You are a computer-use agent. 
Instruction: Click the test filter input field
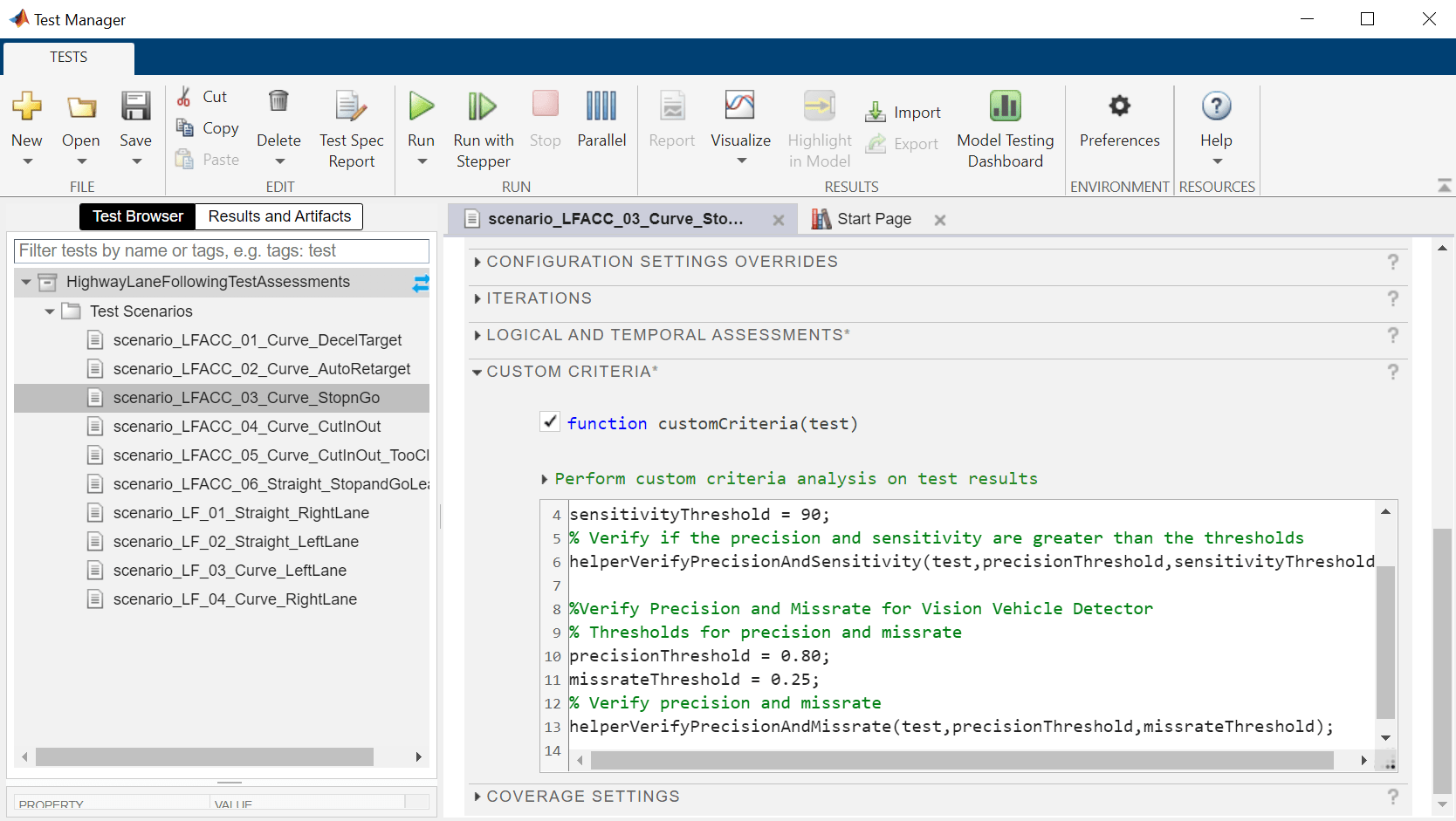[x=222, y=251]
